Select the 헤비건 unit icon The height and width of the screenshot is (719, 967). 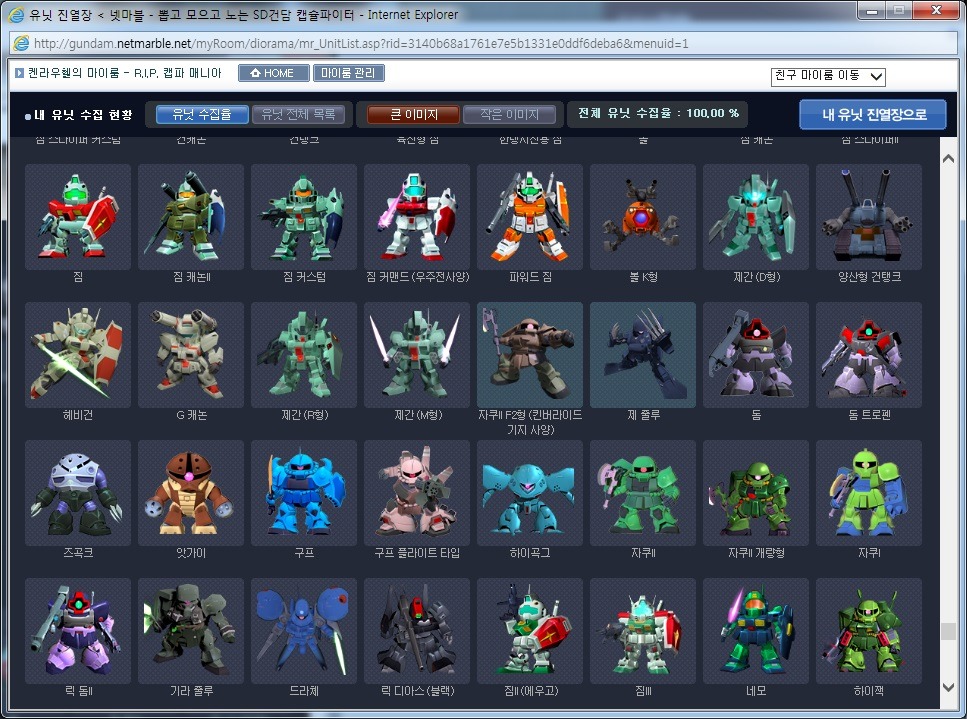pyautogui.click(x=78, y=354)
